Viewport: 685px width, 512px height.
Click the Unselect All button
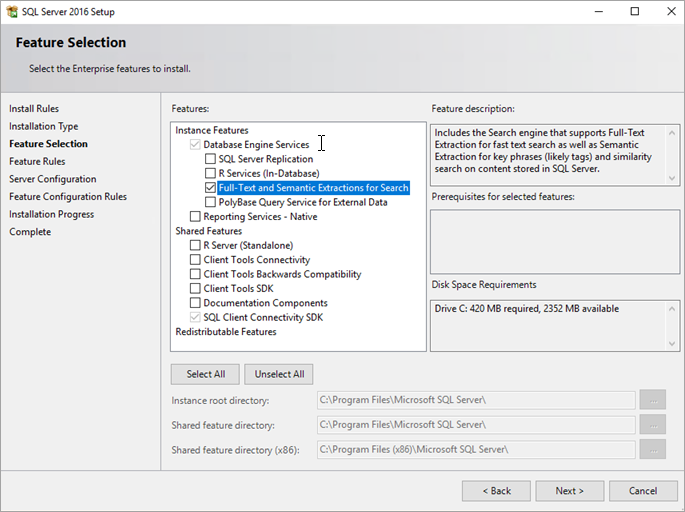[x=279, y=374]
